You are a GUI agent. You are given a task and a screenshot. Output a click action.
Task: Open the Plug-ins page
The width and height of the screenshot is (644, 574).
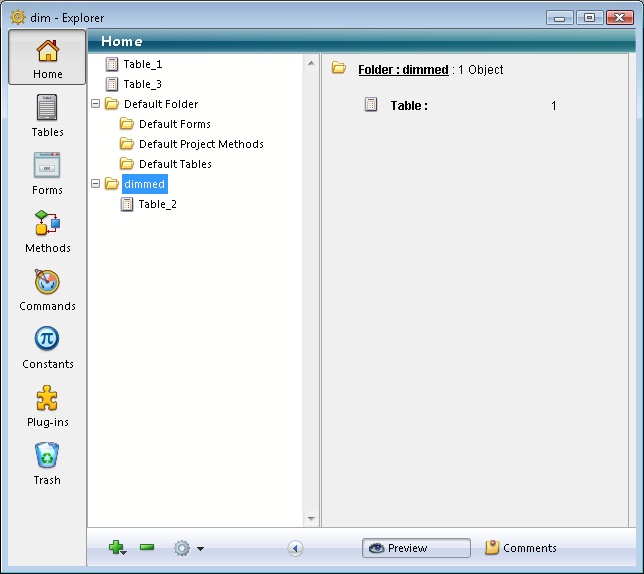[47, 406]
